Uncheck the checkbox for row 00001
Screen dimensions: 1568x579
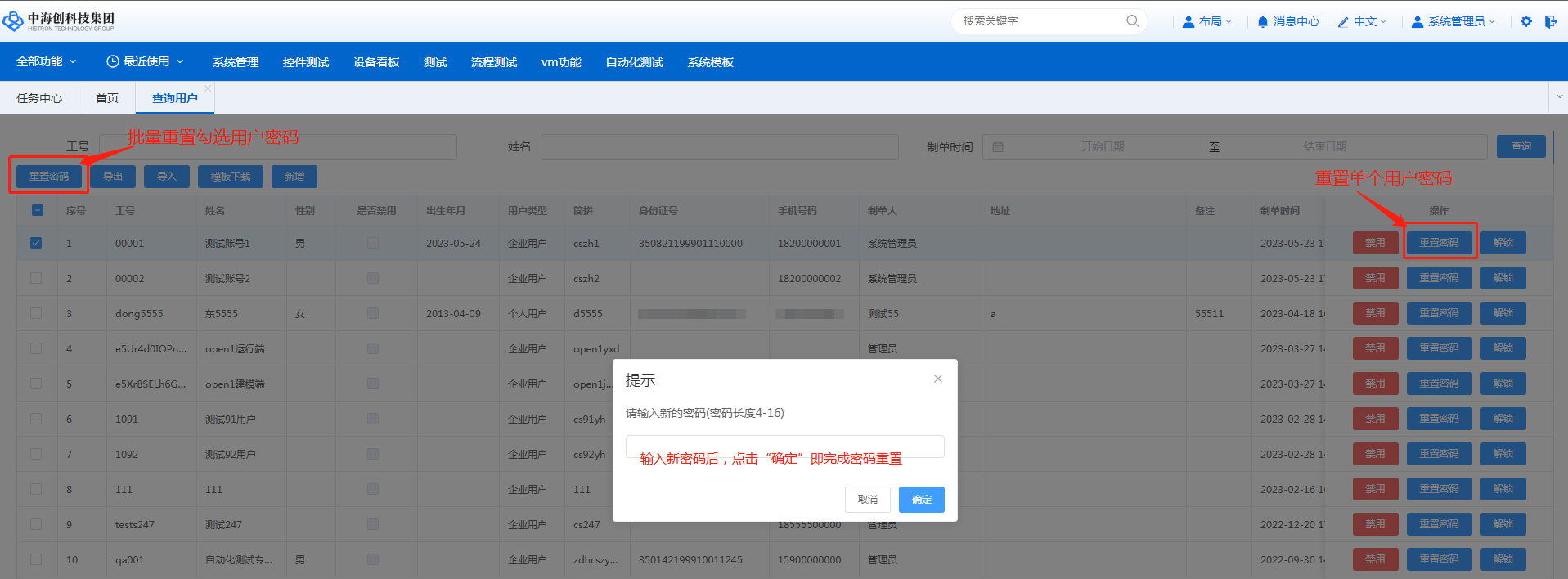[36, 243]
